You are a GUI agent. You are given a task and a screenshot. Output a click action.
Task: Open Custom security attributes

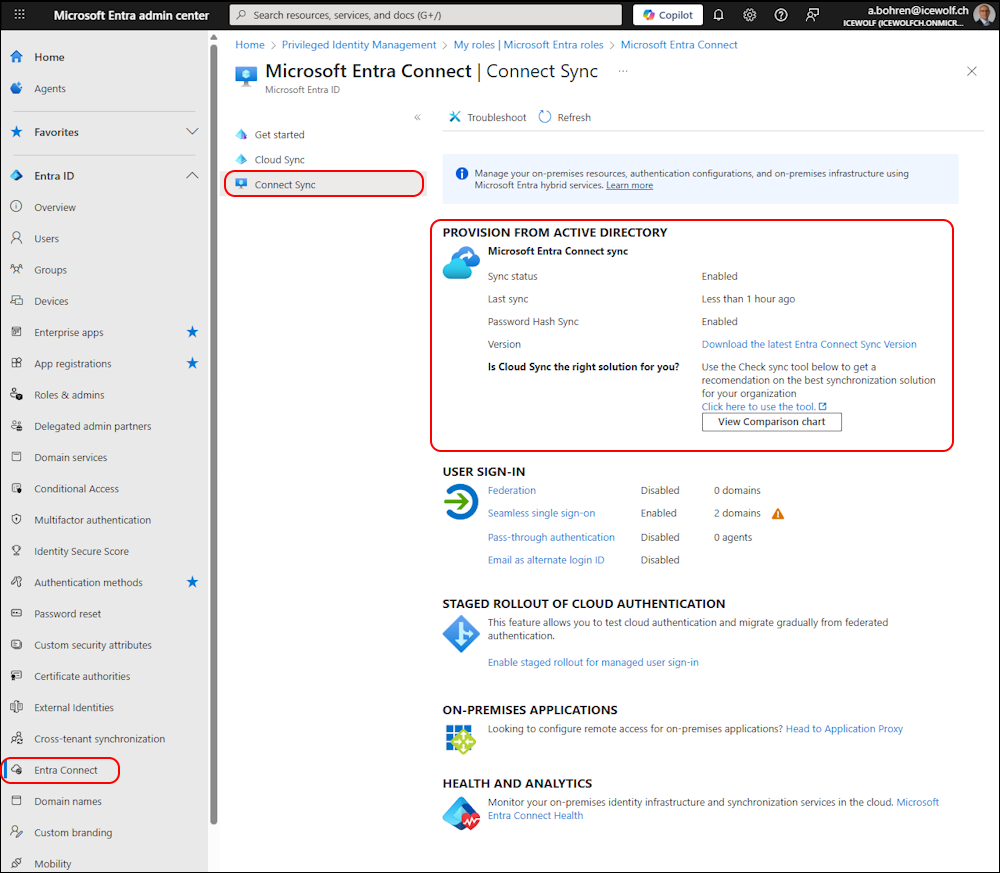click(x=92, y=645)
